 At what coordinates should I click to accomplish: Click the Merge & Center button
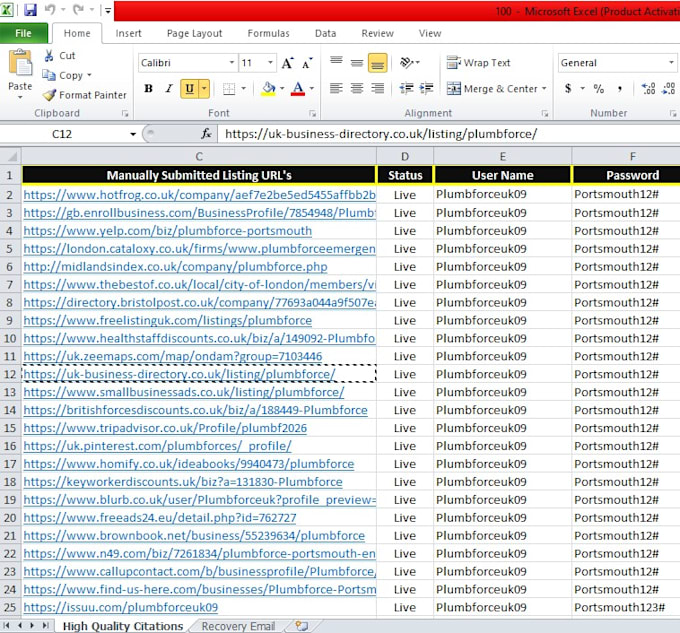click(492, 89)
